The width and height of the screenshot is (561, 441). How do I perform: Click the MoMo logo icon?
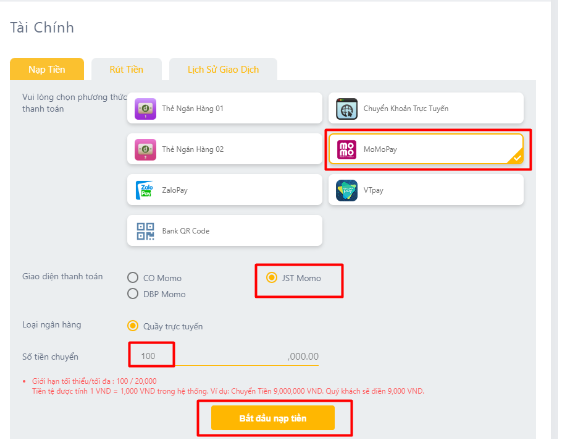(x=347, y=150)
